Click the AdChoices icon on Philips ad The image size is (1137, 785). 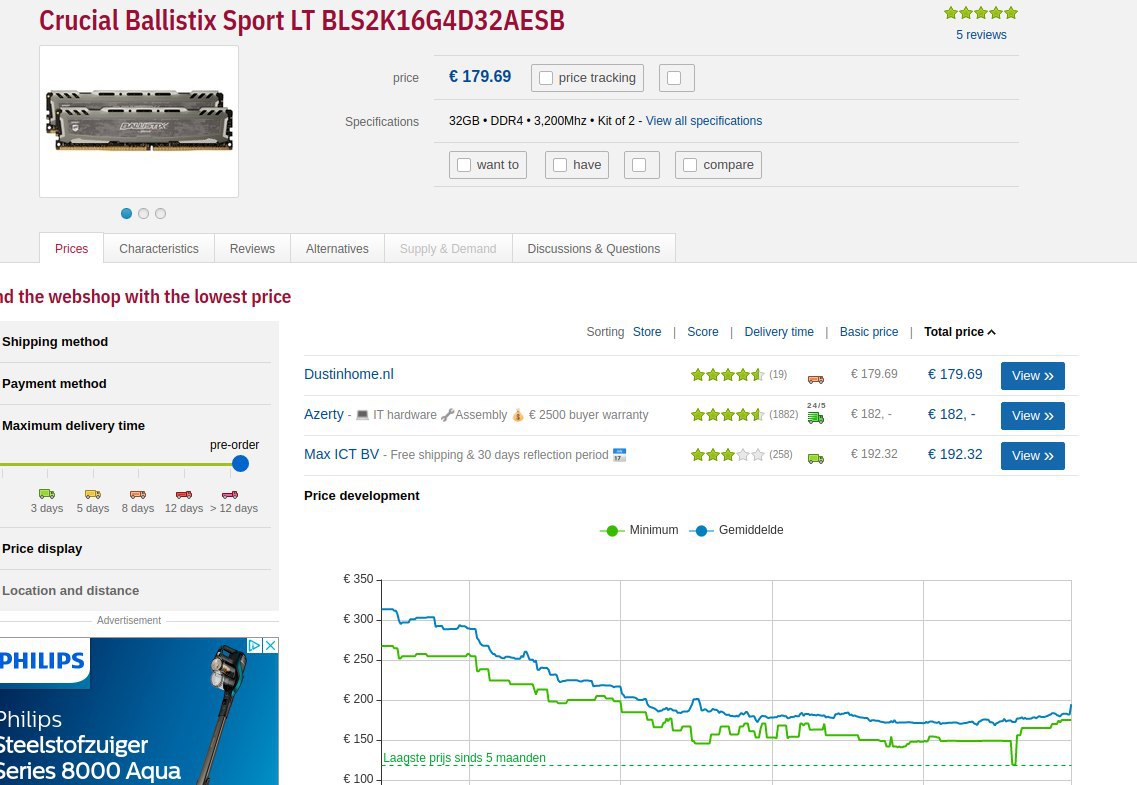click(255, 645)
